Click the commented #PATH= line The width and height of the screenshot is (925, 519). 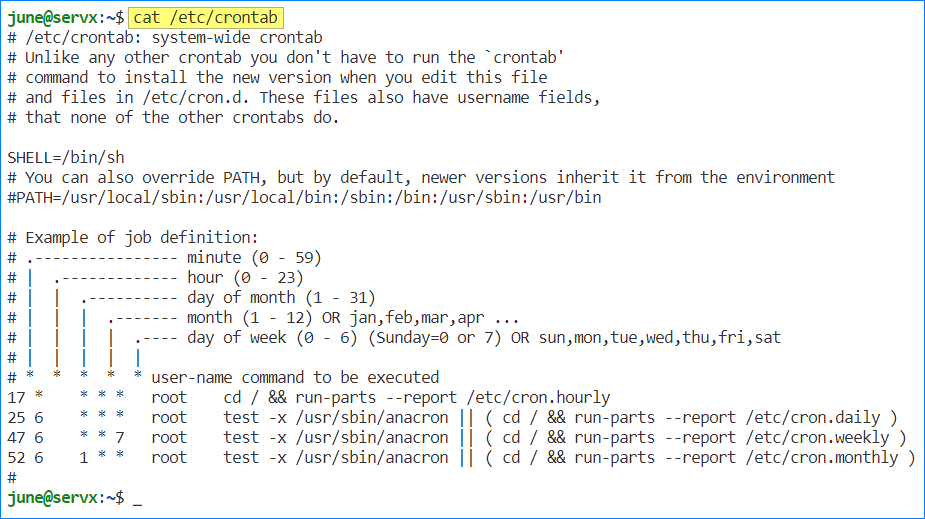pyautogui.click(x=304, y=197)
